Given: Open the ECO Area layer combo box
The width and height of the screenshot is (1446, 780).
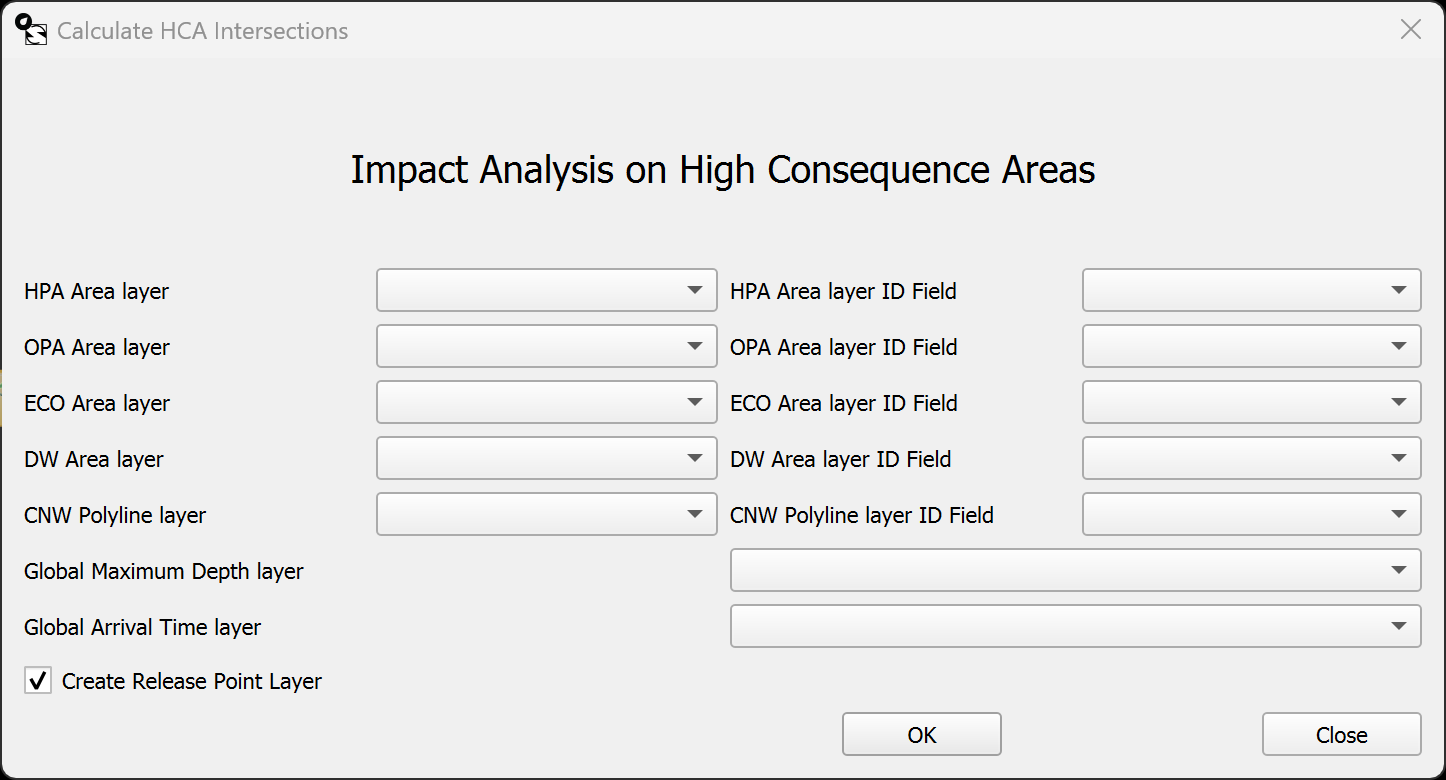Looking at the screenshot, I should pyautogui.click(x=546, y=402).
